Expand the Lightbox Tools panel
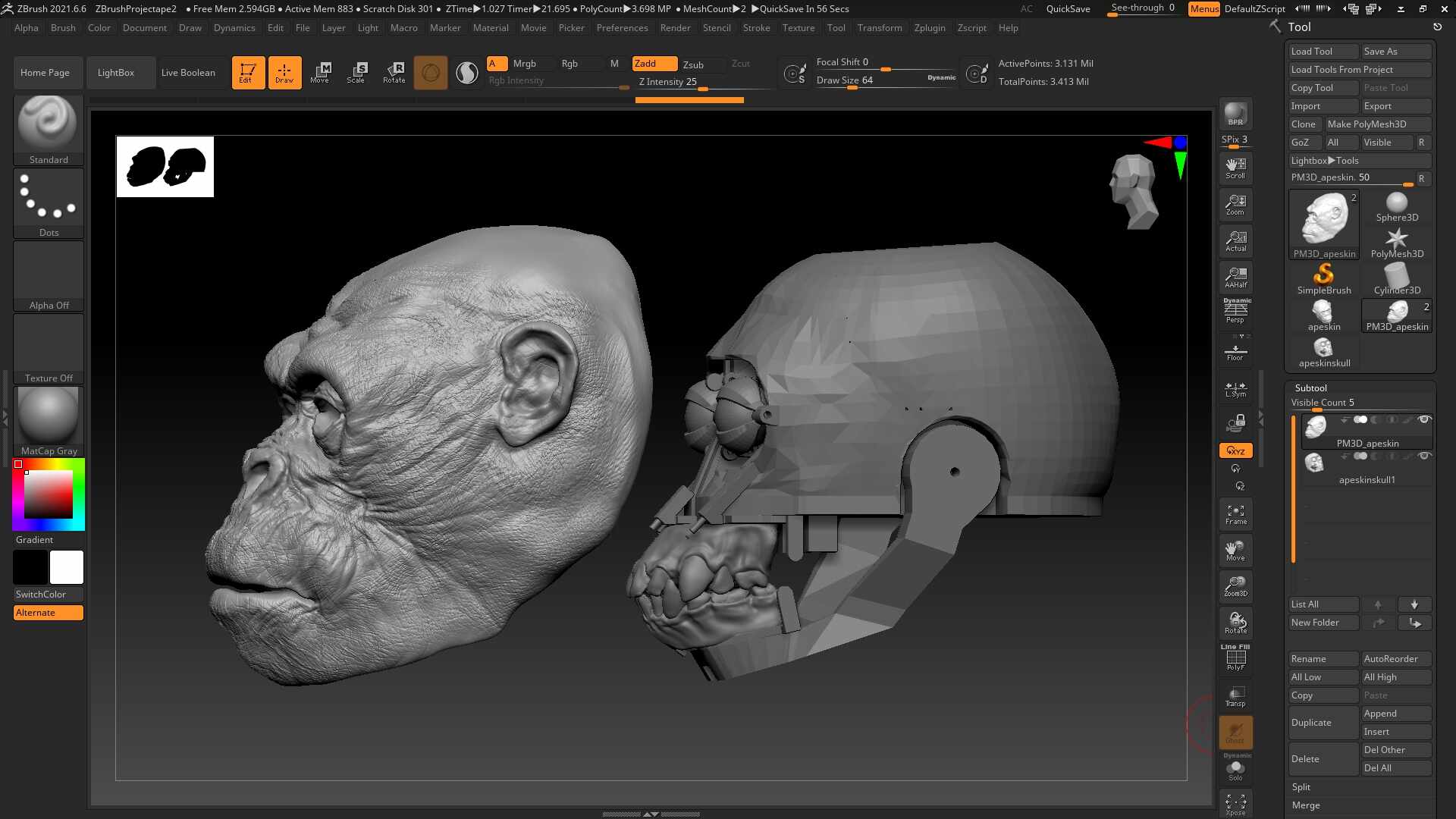The image size is (1456, 819). coord(1323,160)
